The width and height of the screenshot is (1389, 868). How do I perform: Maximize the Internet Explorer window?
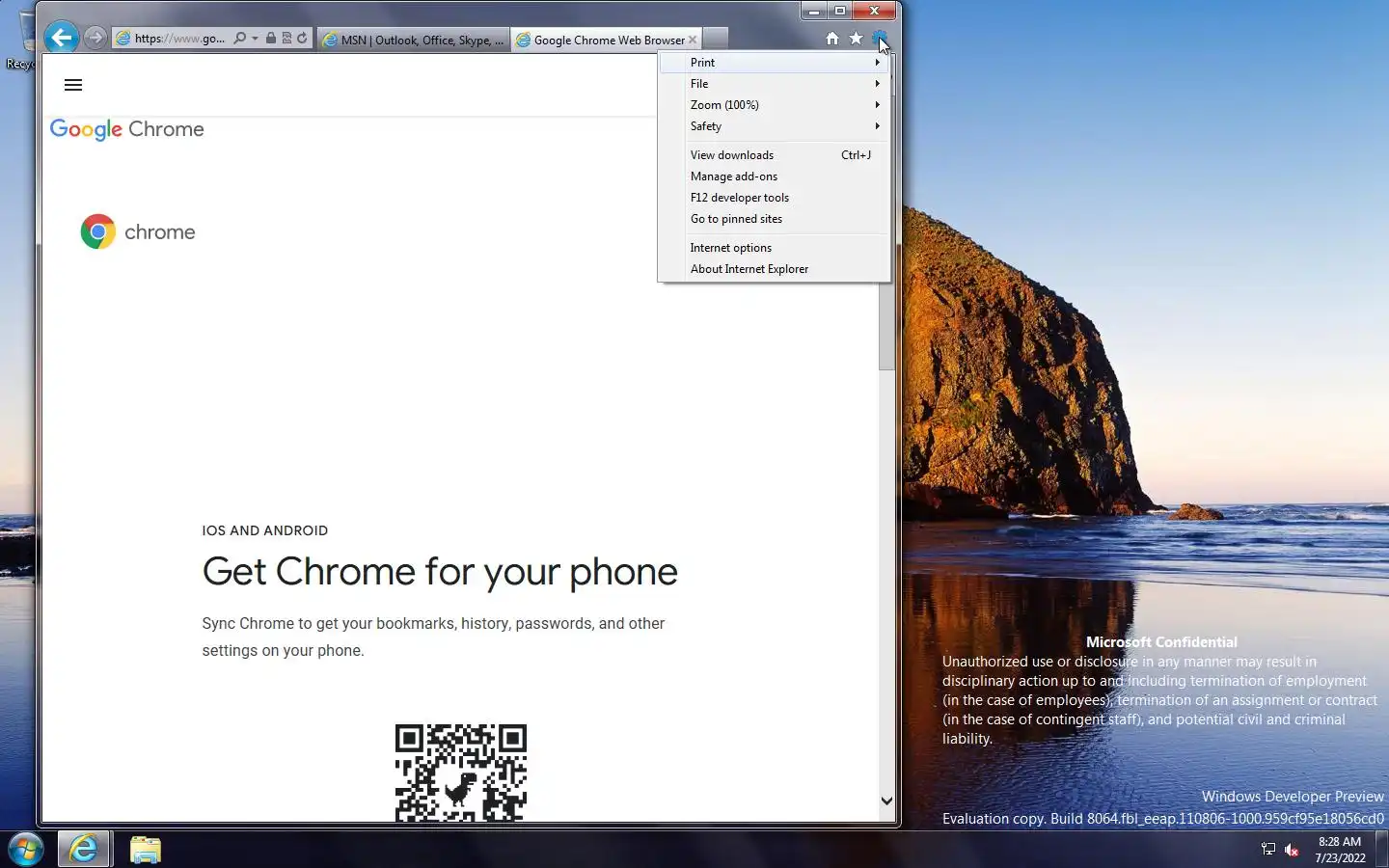click(x=840, y=11)
